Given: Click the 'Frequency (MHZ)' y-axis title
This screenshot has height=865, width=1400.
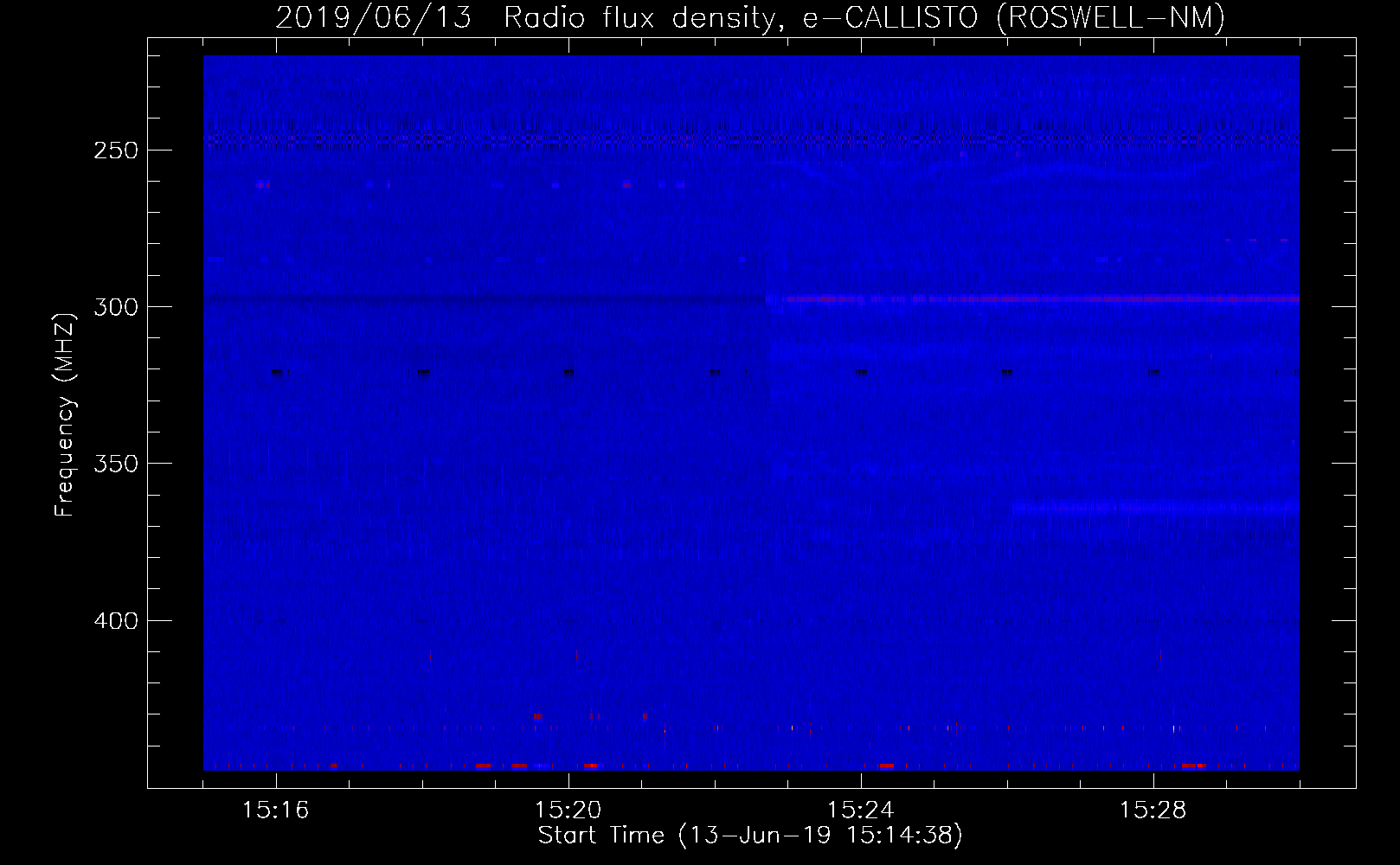Looking at the screenshot, I should [65, 414].
